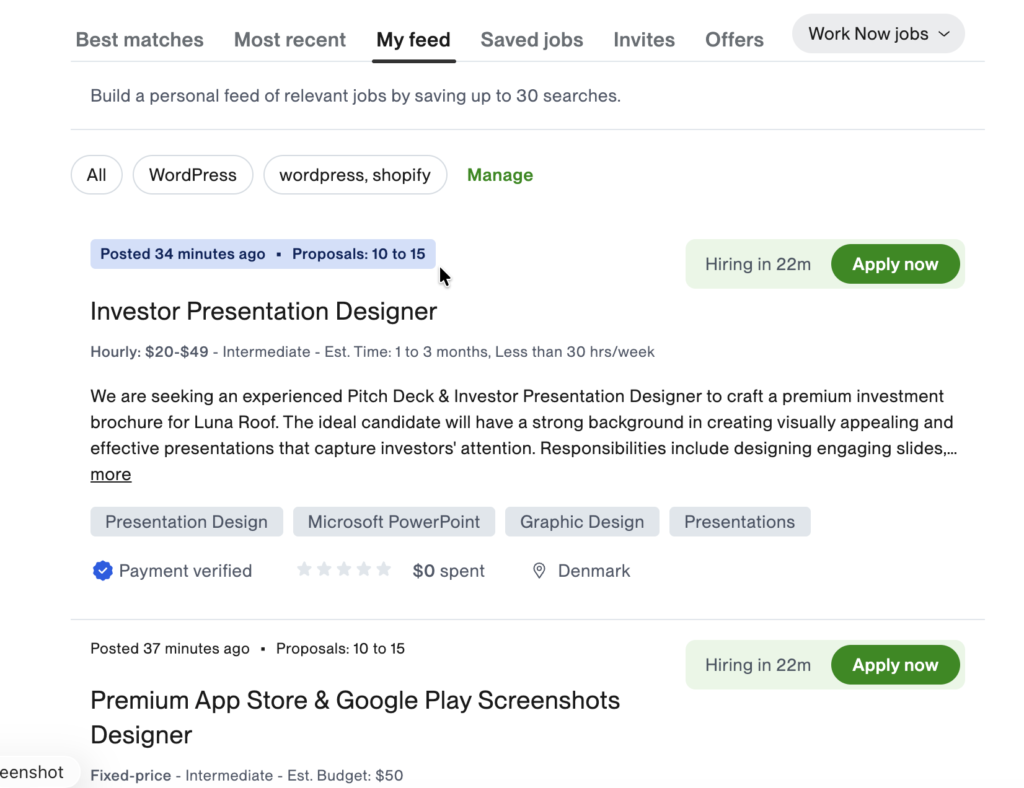Switch to the Best matches tab
Viewport: 1024px width, 788px height.
(139, 40)
